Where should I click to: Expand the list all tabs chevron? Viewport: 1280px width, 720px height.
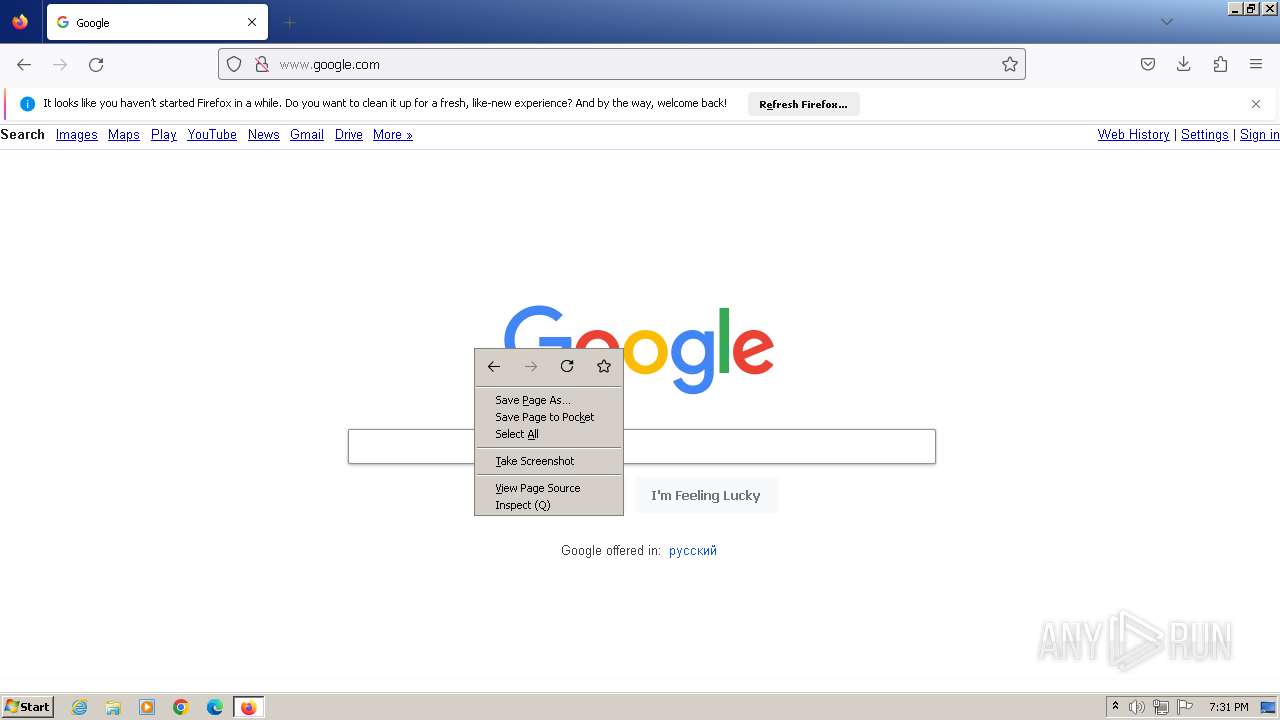[x=1166, y=22]
